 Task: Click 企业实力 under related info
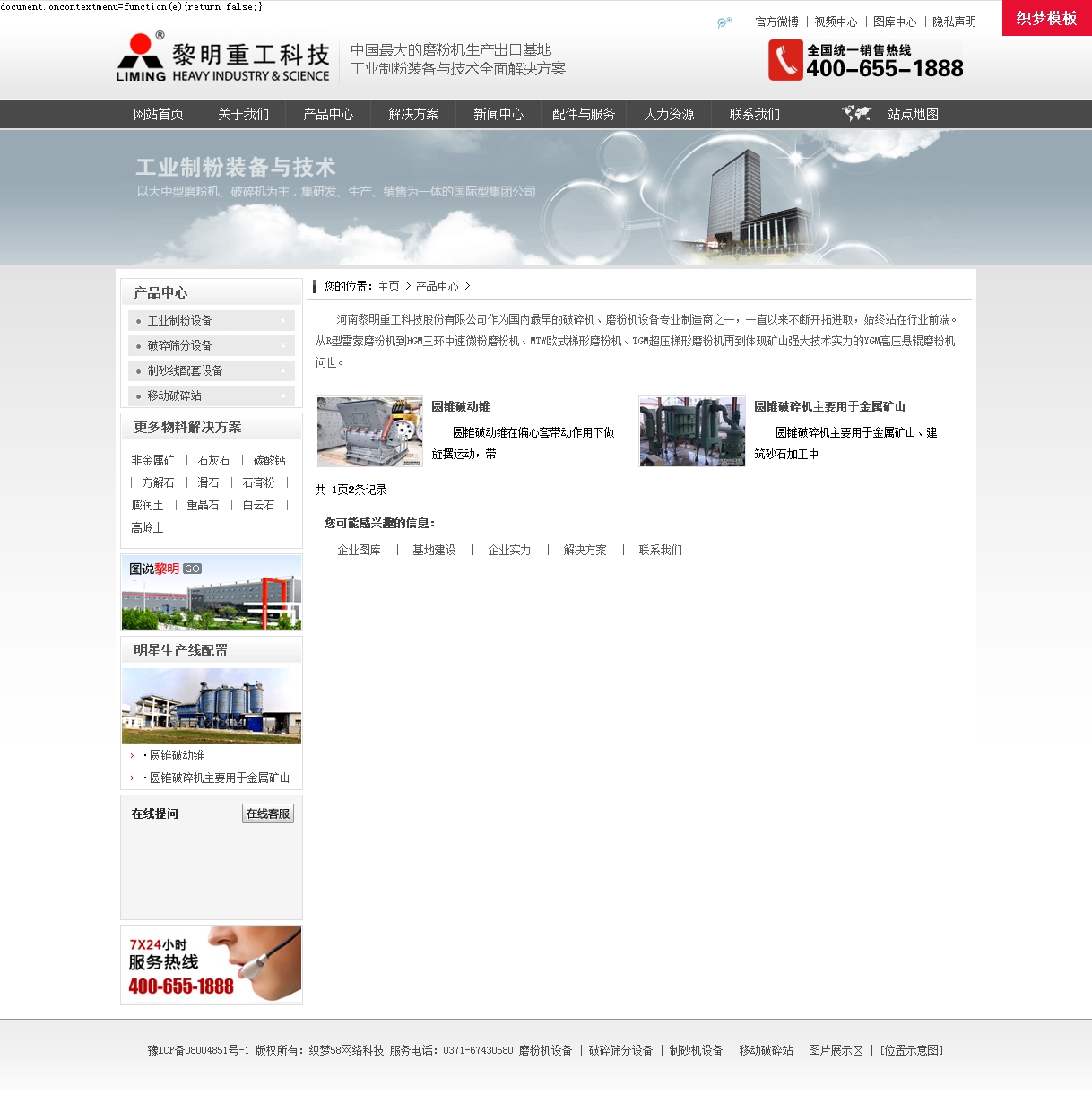coord(509,550)
